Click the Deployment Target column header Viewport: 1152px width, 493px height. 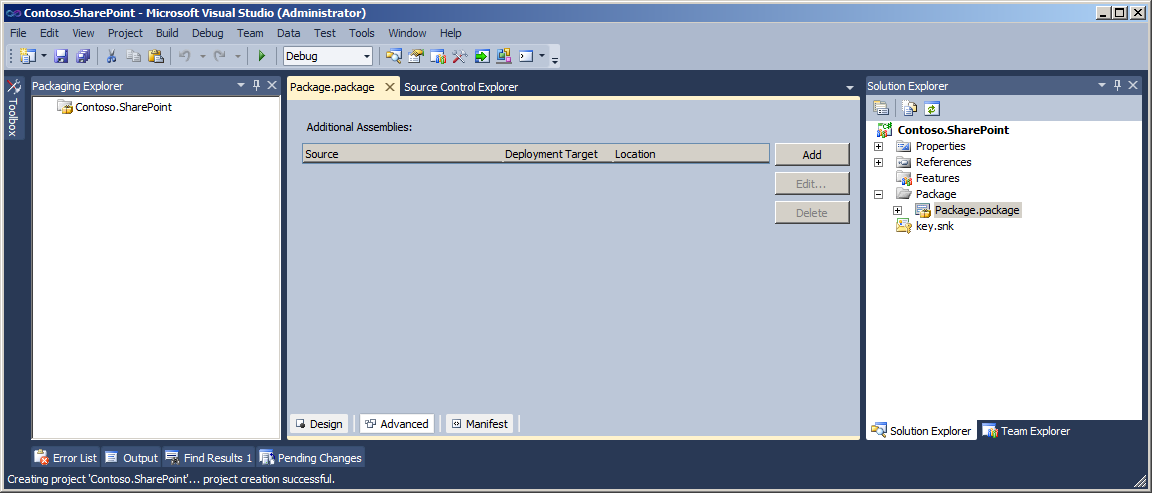557,154
